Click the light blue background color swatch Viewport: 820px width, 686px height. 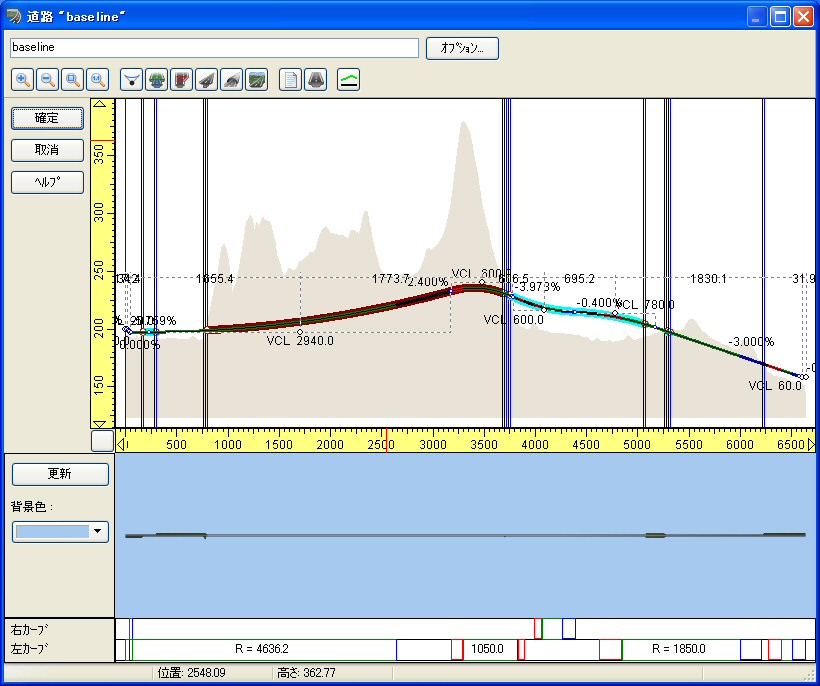(x=52, y=532)
